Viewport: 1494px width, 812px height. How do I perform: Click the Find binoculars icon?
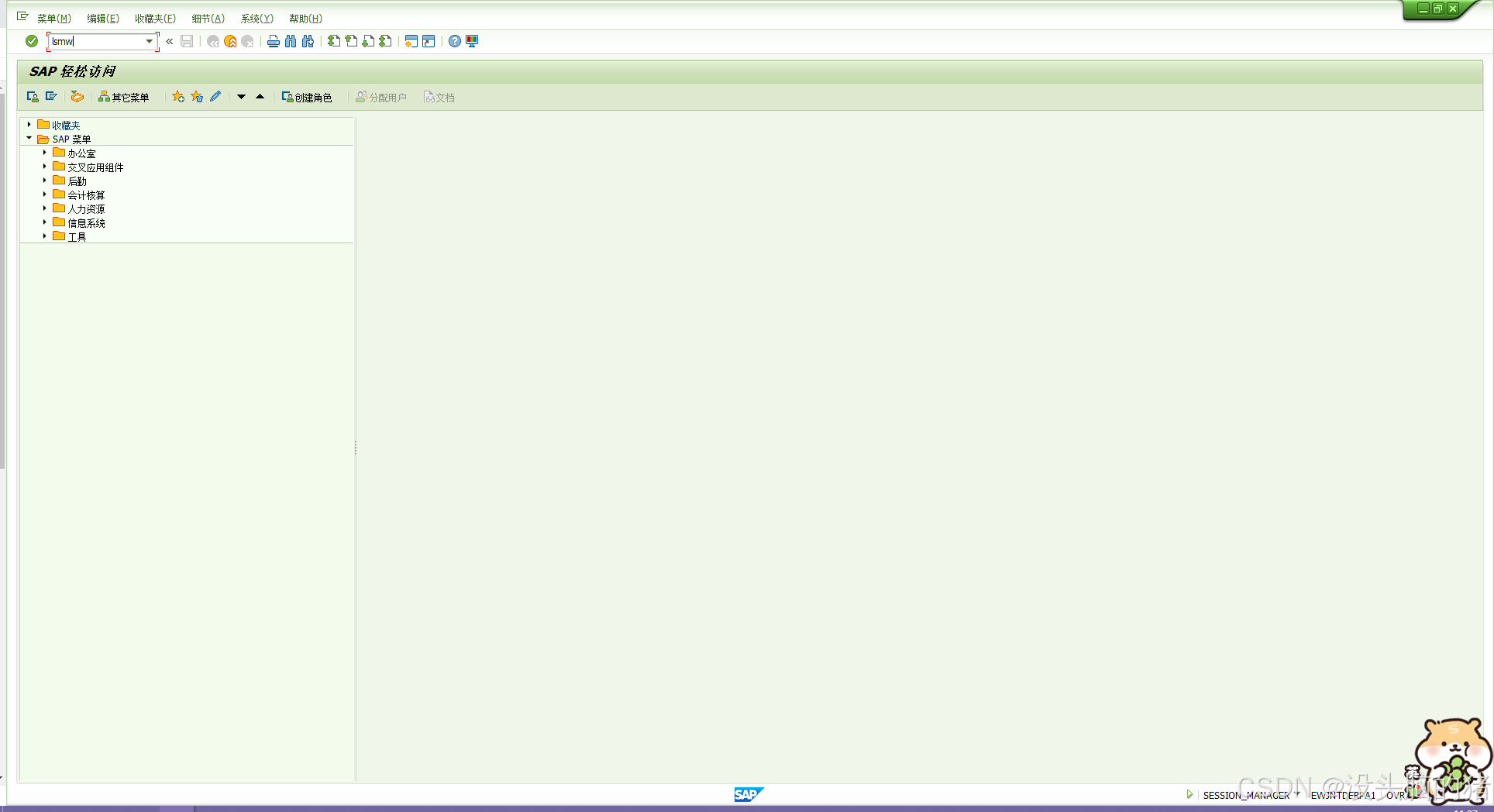(291, 41)
